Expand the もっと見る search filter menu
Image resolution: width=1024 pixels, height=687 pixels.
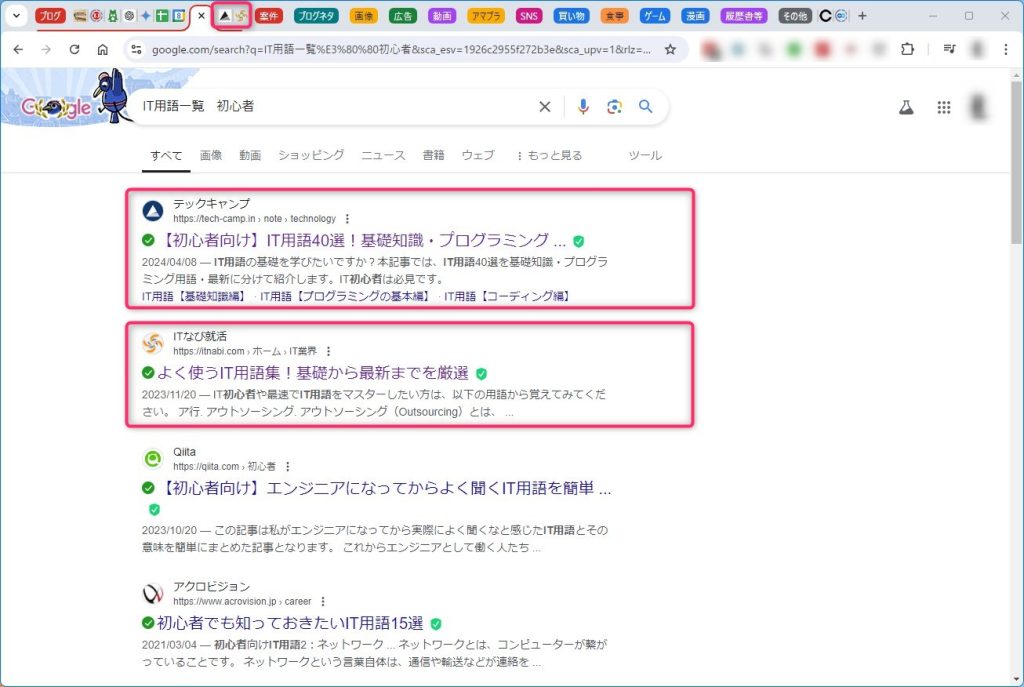point(549,155)
